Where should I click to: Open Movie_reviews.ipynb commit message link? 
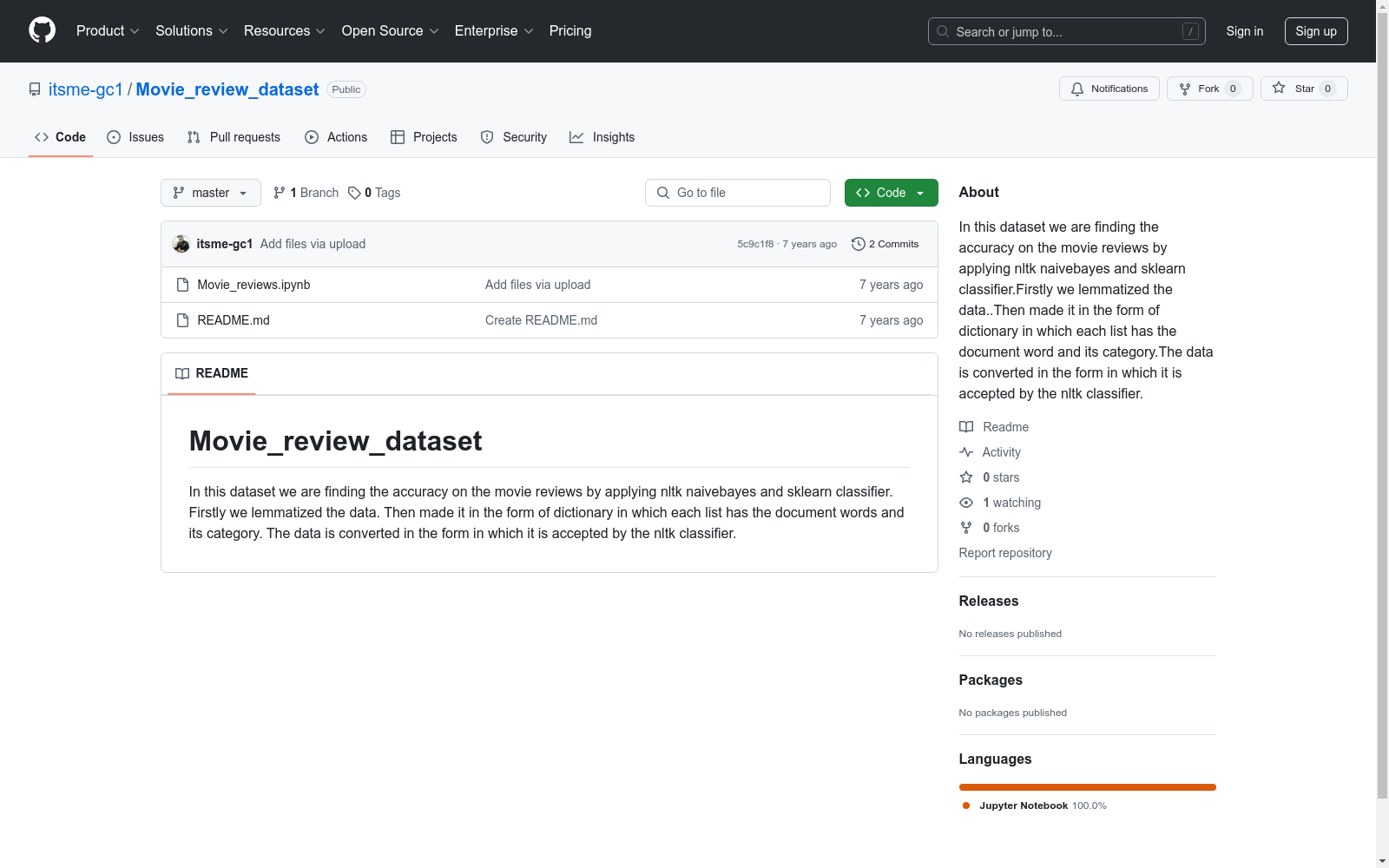538,285
